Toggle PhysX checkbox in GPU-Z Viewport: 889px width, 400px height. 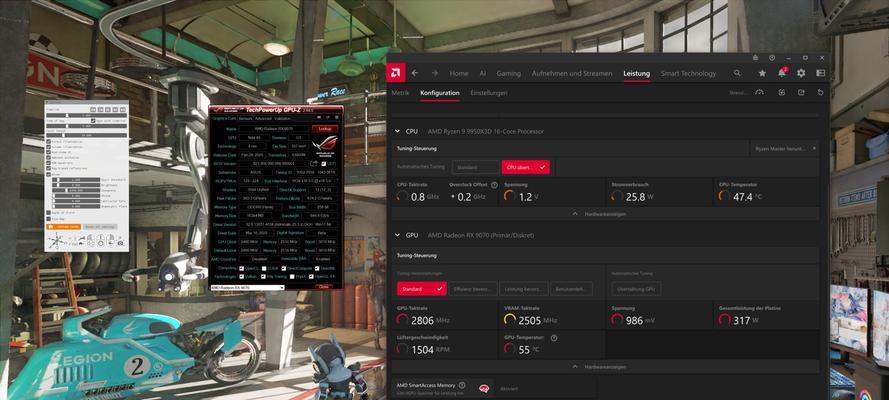tap(292, 277)
